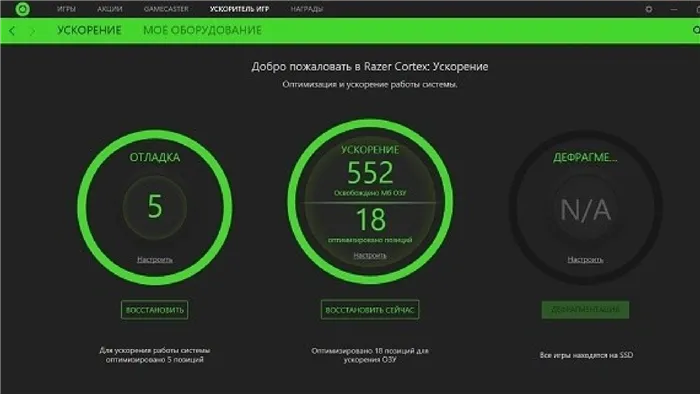Click the ДЕФРАГМЕНТАЦИЯ button
Image resolution: width=700 pixels, height=394 pixels.
point(585,310)
